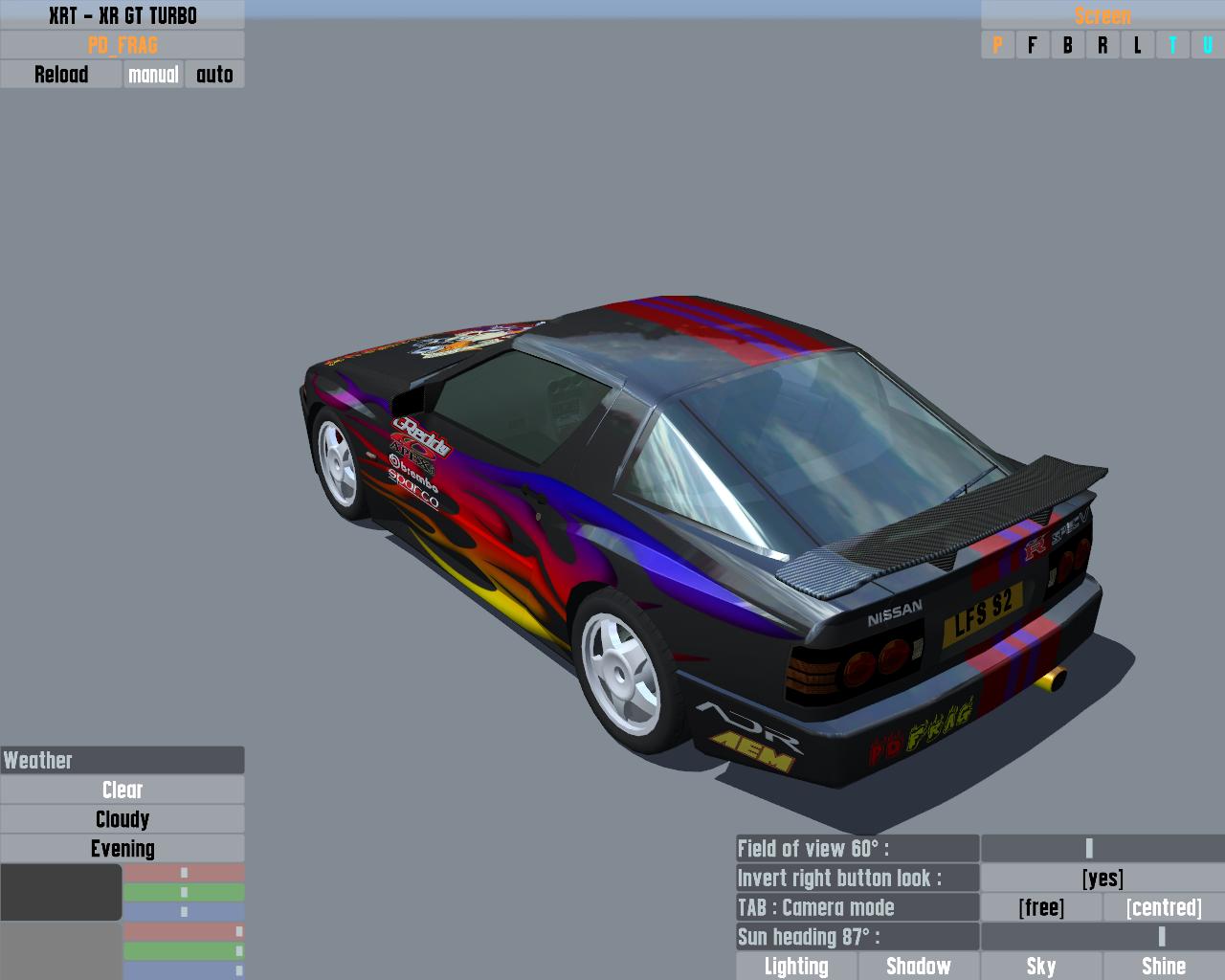Viewport: 1225px width, 980px height.
Task: Open the Shine settings
Action: click(1164, 966)
